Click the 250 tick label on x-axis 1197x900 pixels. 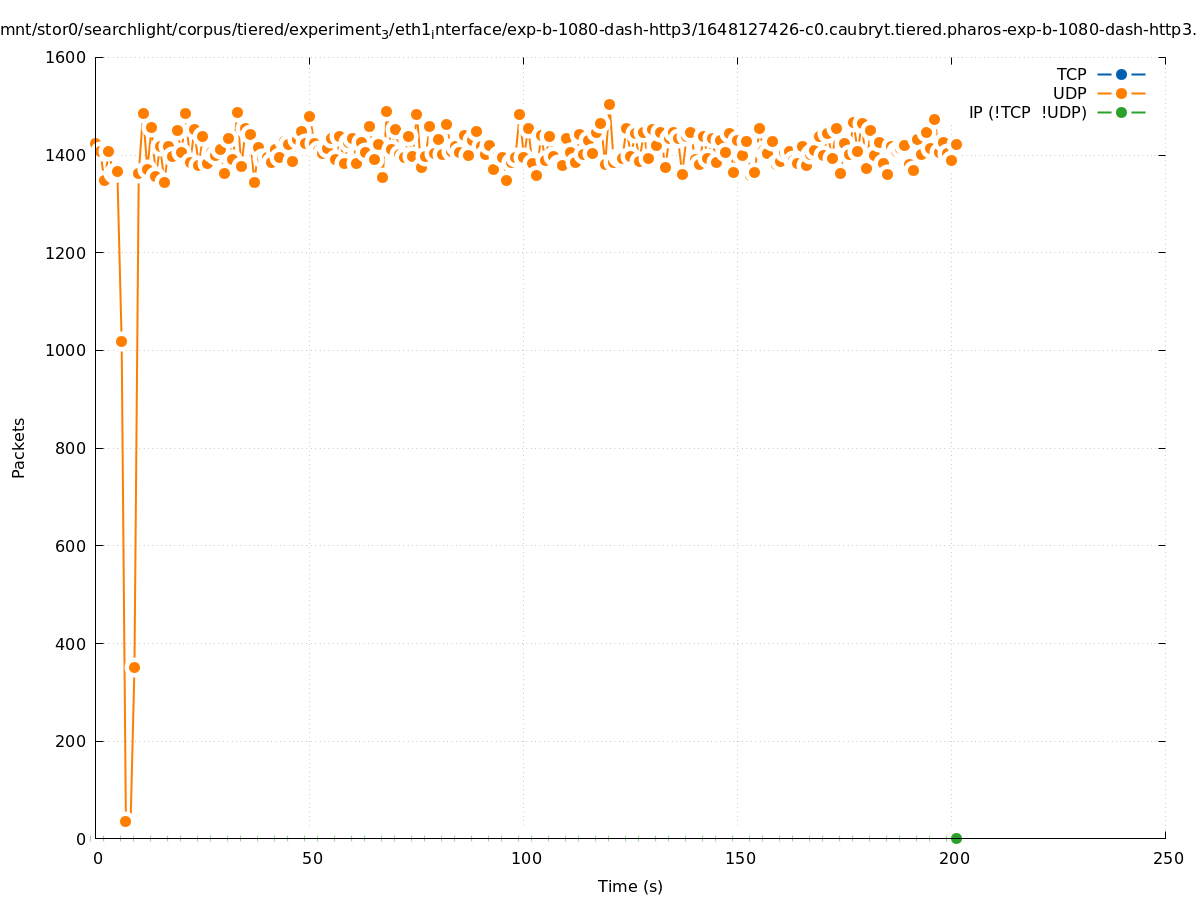pyautogui.click(x=1167, y=858)
